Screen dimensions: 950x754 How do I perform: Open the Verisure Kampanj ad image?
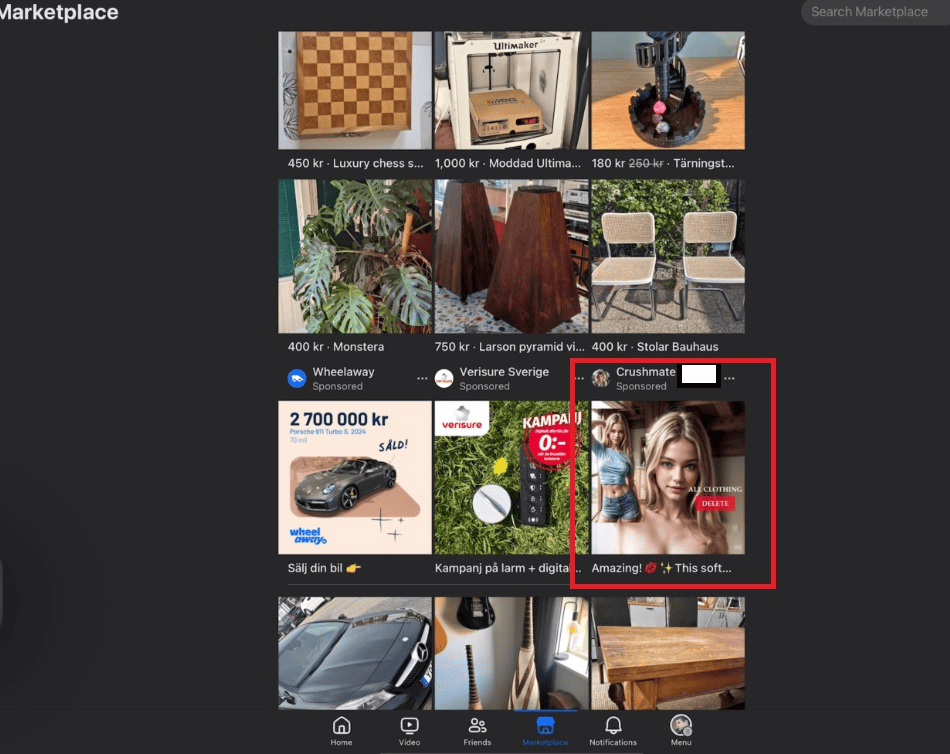511,477
